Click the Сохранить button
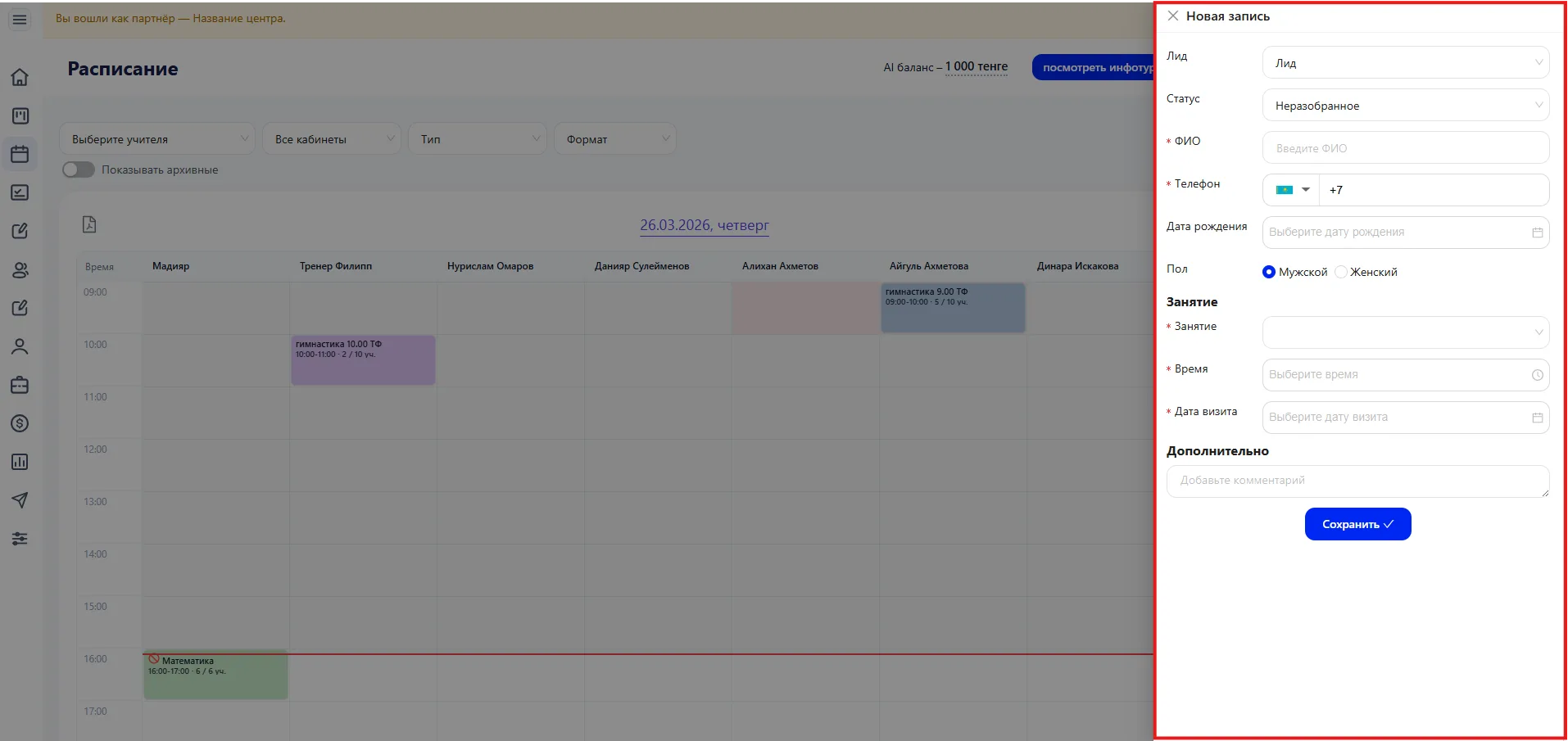 1357,524
